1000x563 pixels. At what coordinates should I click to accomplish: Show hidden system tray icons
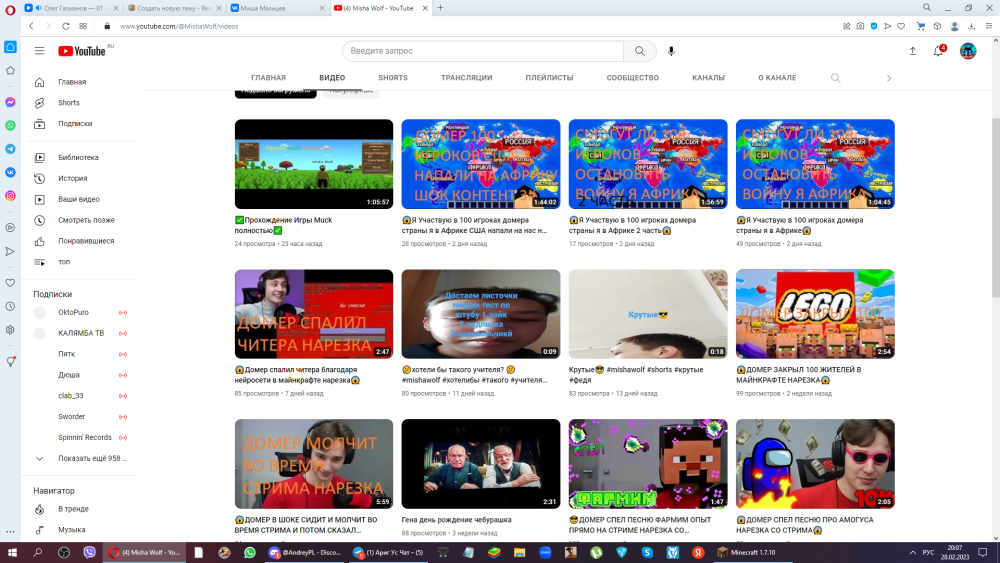913,552
